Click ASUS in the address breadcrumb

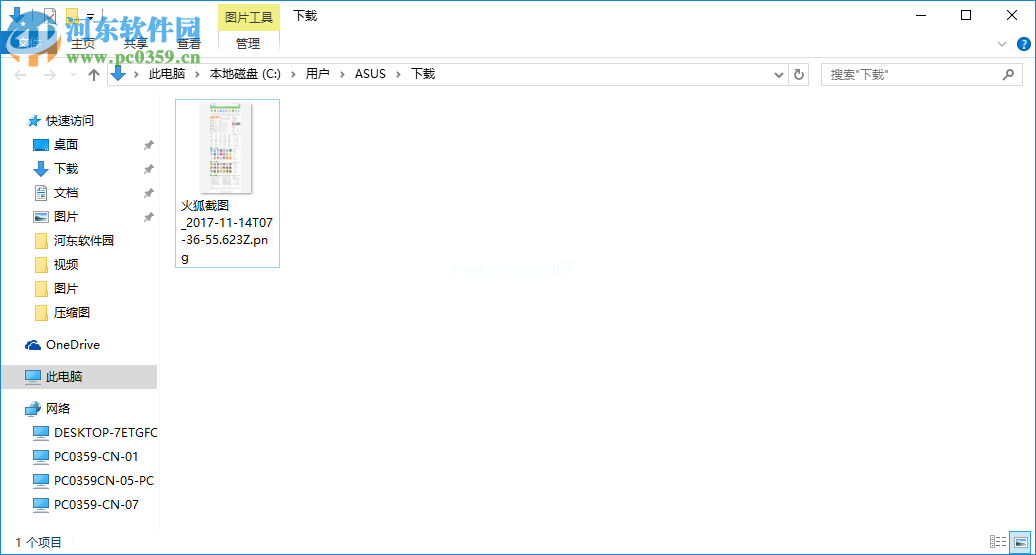pos(369,74)
